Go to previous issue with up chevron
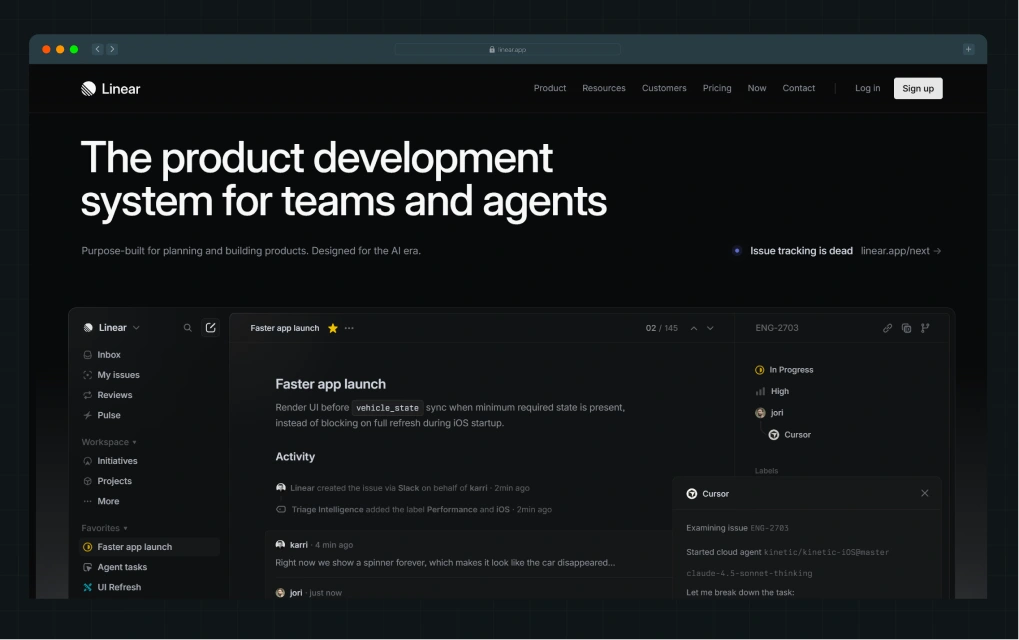This screenshot has width=1019, height=640. [694, 328]
